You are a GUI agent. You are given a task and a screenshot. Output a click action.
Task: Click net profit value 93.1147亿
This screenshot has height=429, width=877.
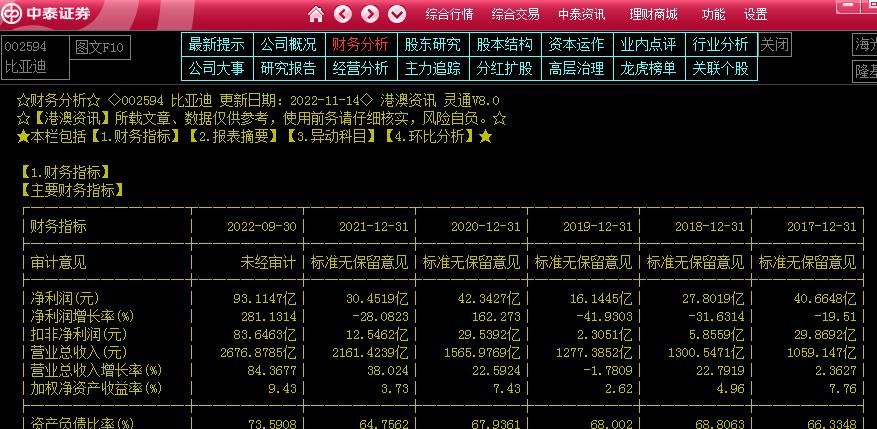(x=265, y=298)
